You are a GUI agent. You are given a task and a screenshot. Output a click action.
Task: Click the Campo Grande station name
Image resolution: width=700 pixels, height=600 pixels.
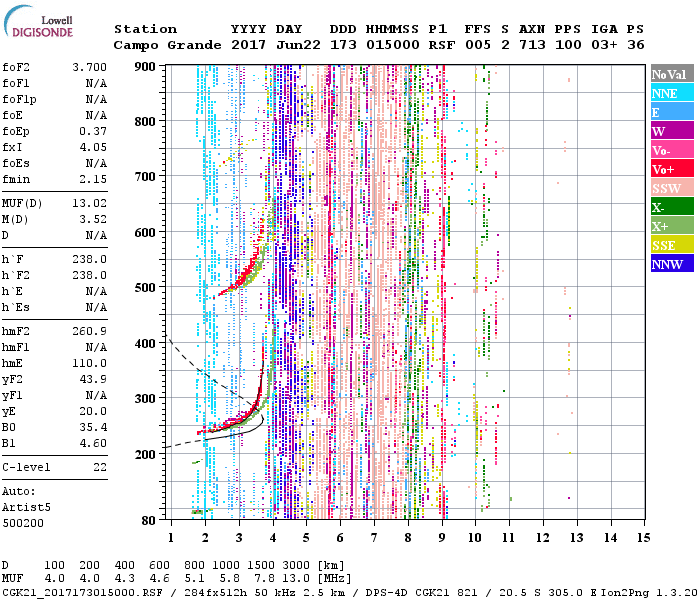point(160,45)
